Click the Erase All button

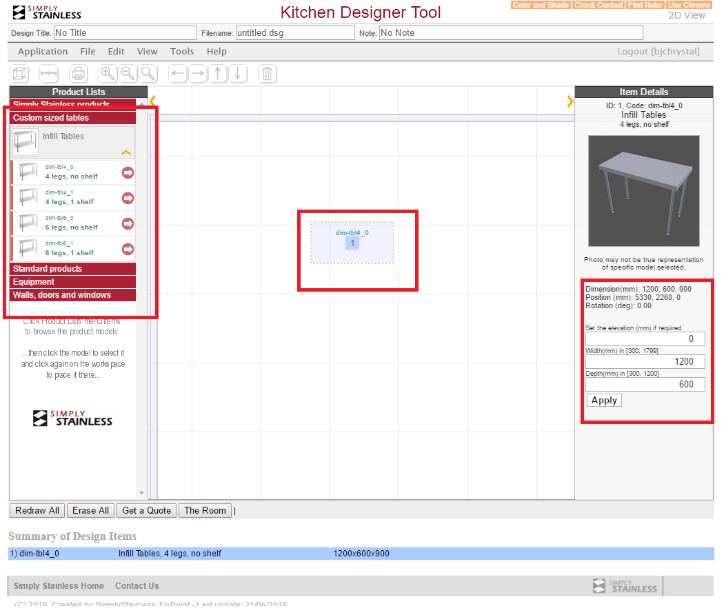pos(91,510)
